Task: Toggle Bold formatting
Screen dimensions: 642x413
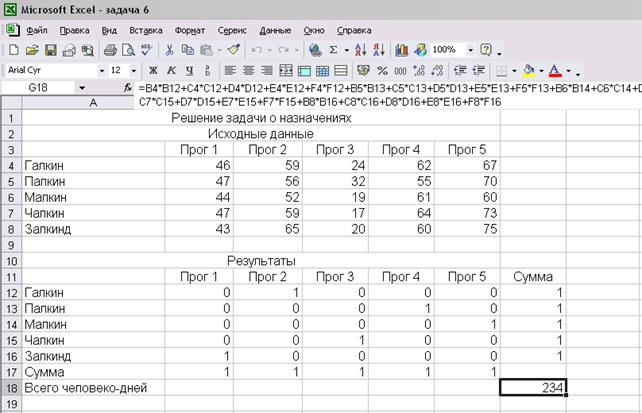Action: pos(154,71)
